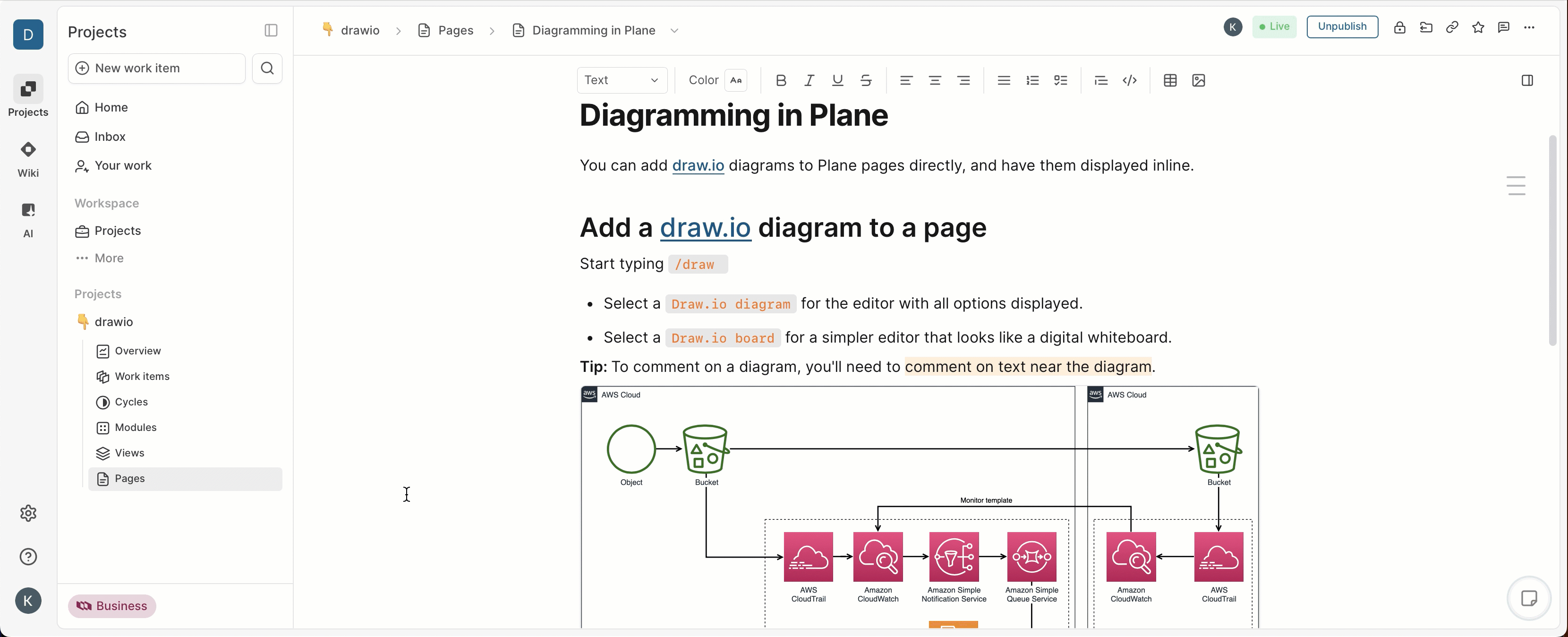Insert an image via the image icon
The width and height of the screenshot is (1568, 637).
[x=1199, y=80]
